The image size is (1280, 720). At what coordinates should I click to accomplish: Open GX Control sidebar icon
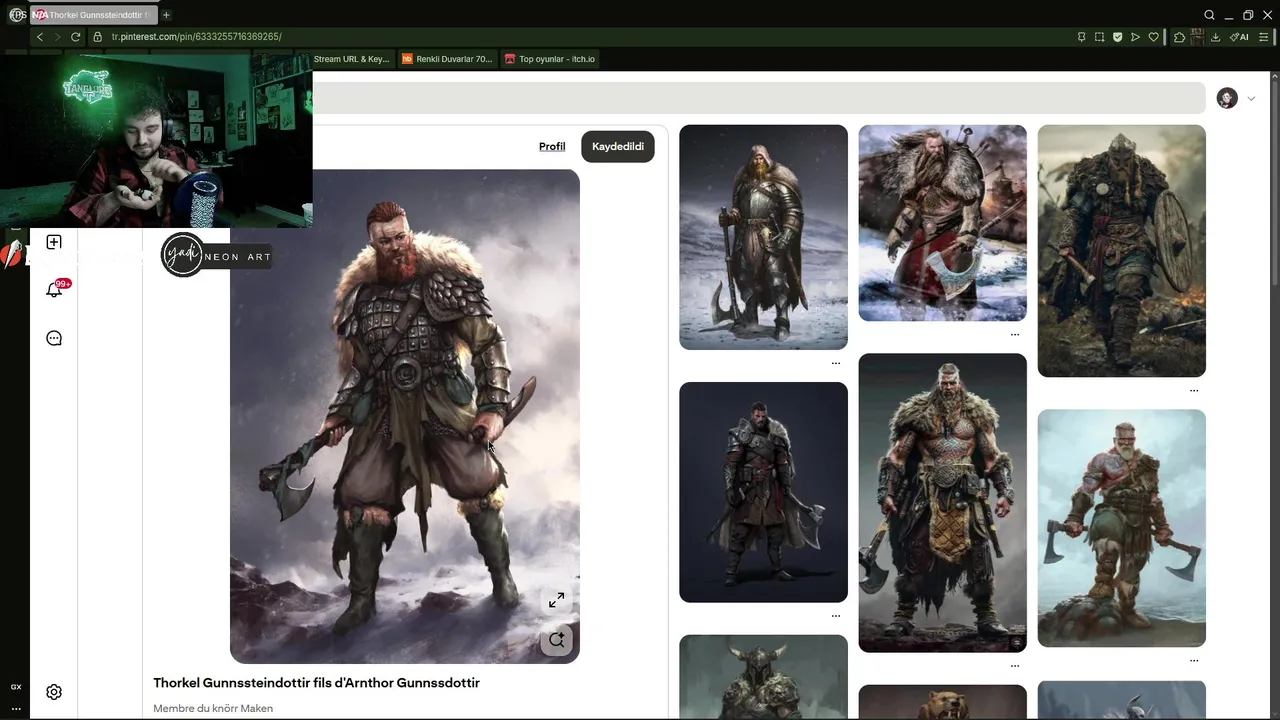[16, 687]
